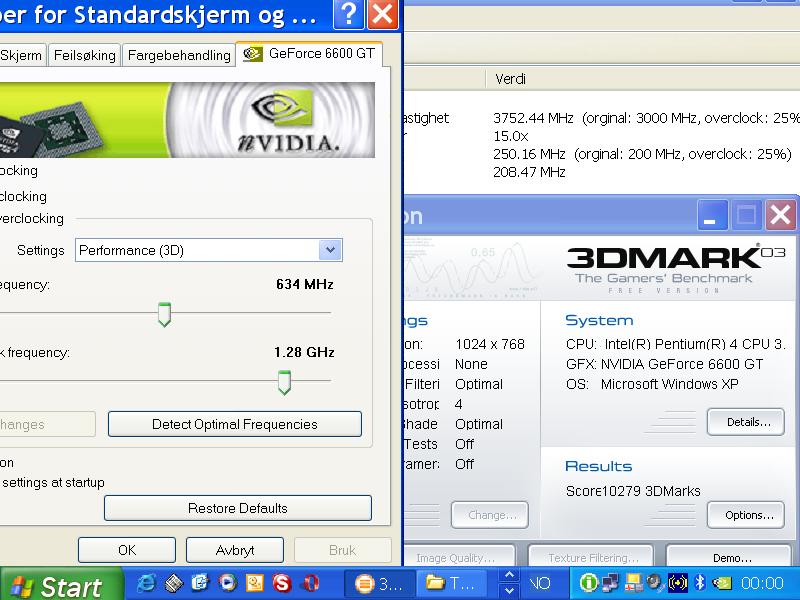Click the Windows Media Player quick launch icon
800x600 pixels.
click(228, 583)
